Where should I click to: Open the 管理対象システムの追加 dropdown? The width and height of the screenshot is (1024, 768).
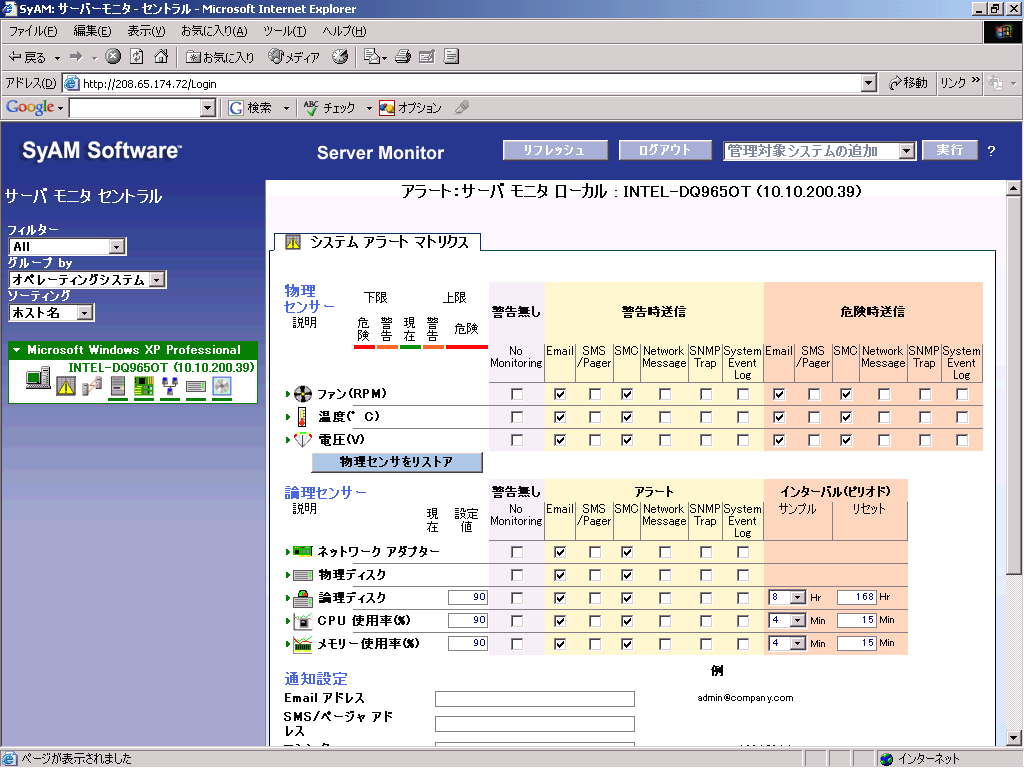point(906,151)
